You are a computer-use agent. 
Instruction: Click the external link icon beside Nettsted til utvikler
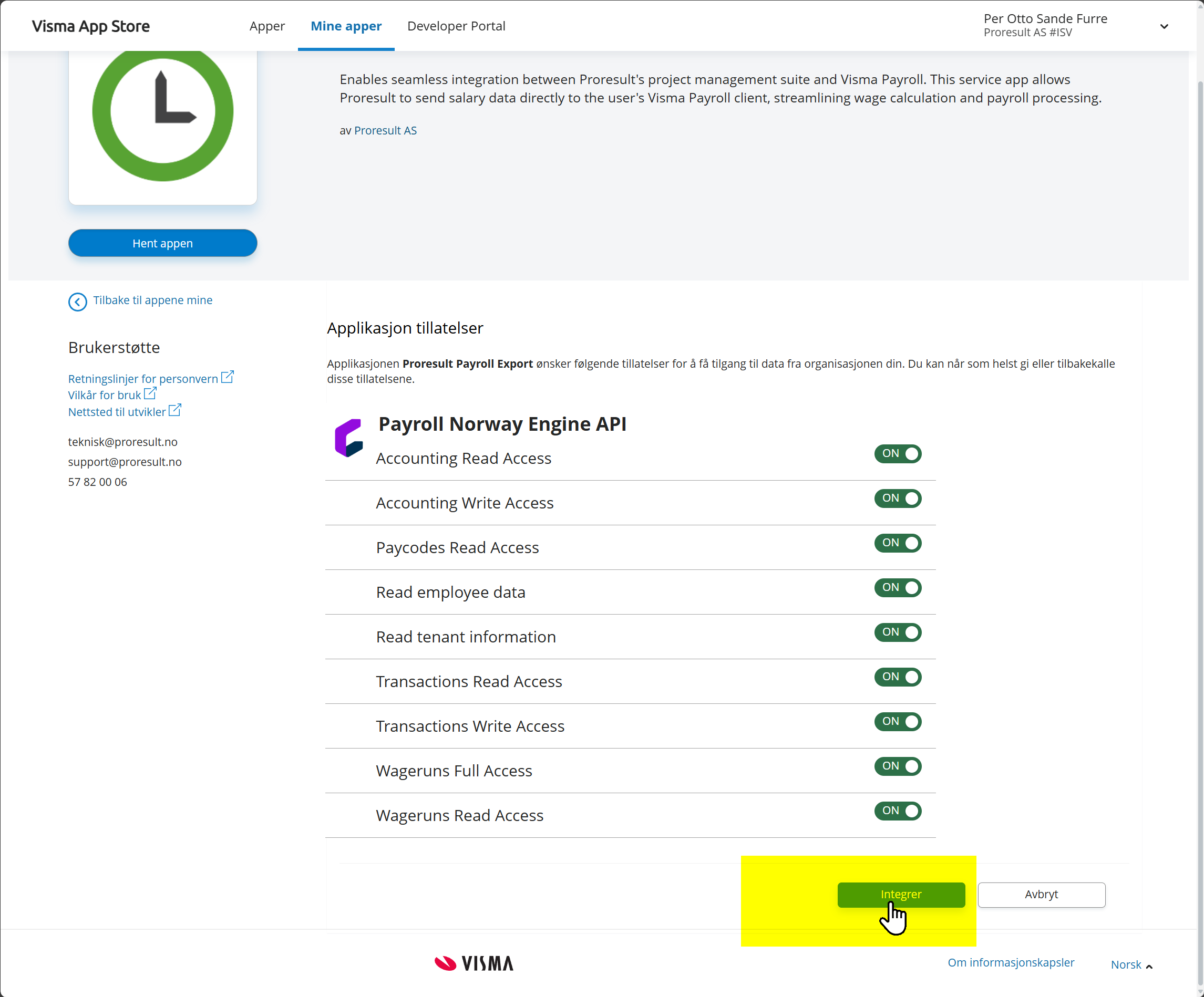175,410
